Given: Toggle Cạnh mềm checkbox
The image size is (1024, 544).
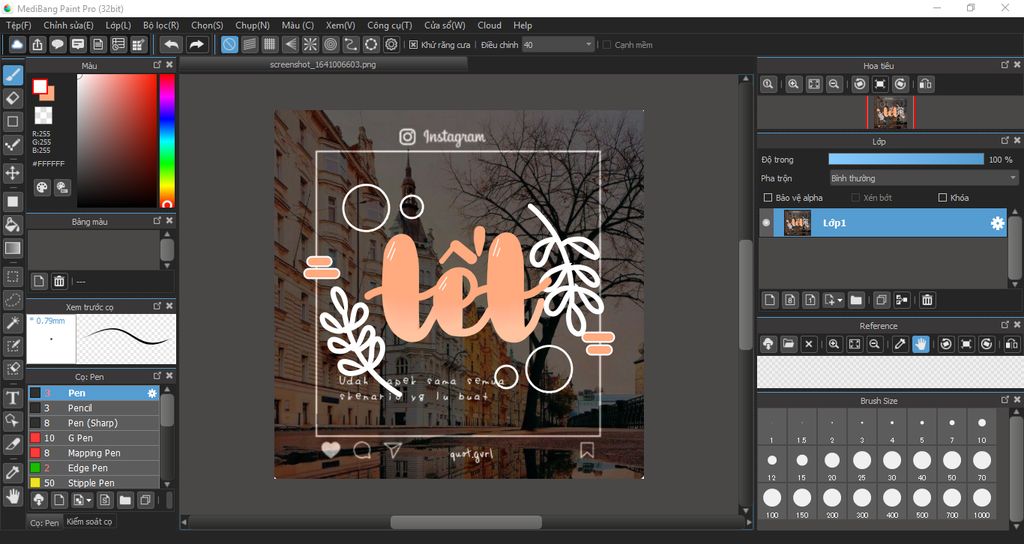Looking at the screenshot, I should tap(607, 44).
